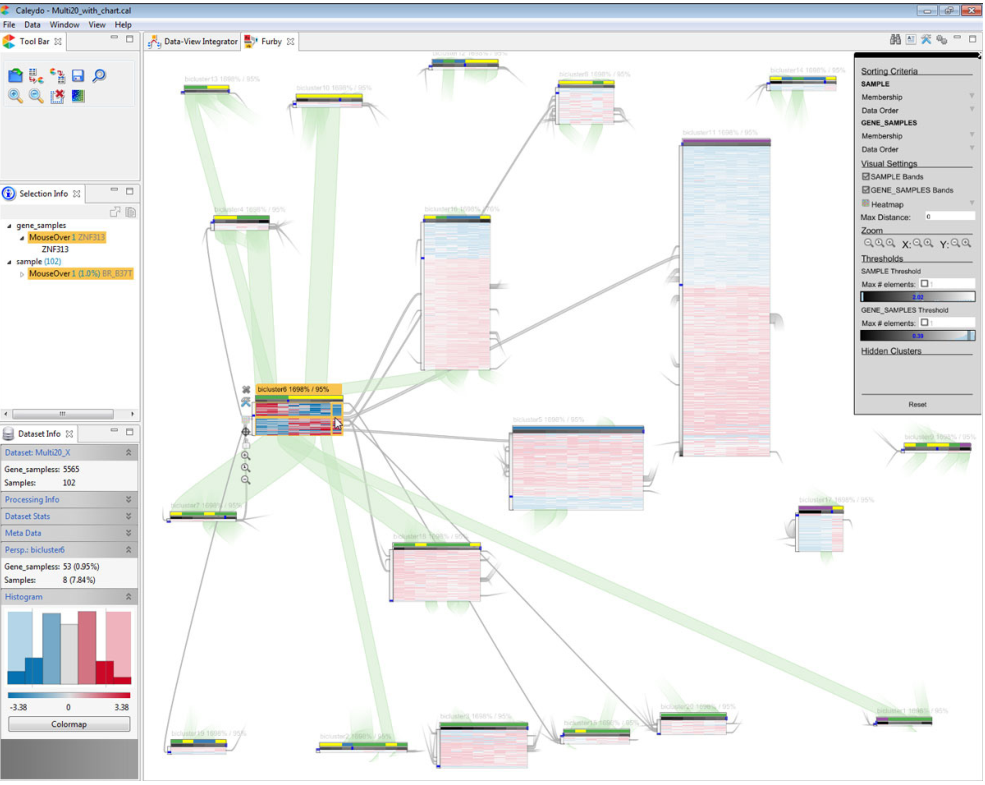Activate the magnifier search tool in the toolbar
Image resolution: width=985 pixels, height=785 pixels.
point(99,75)
